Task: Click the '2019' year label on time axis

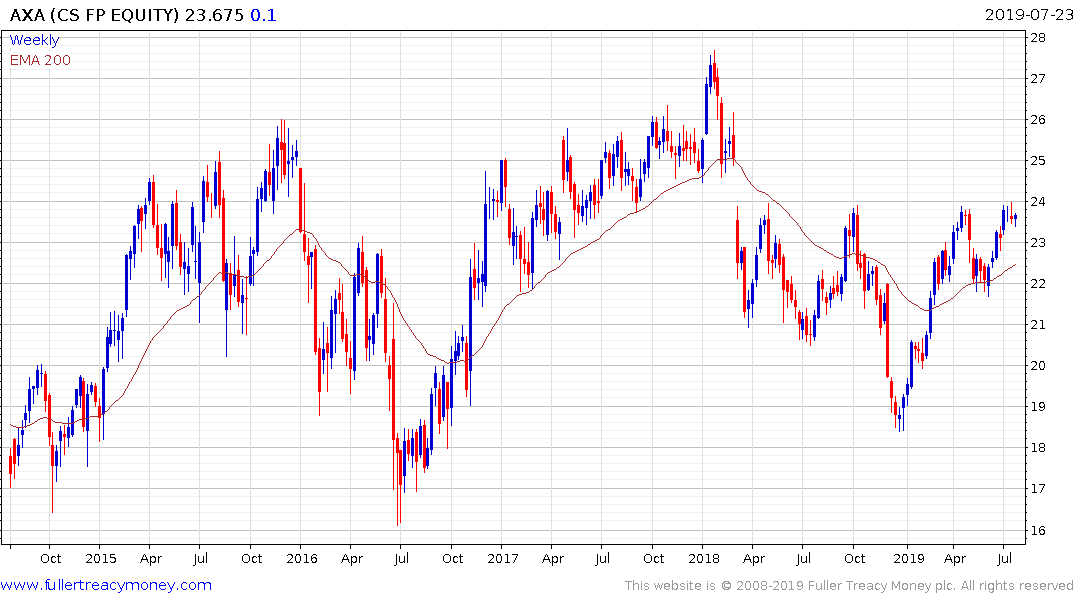Action: 908,558
